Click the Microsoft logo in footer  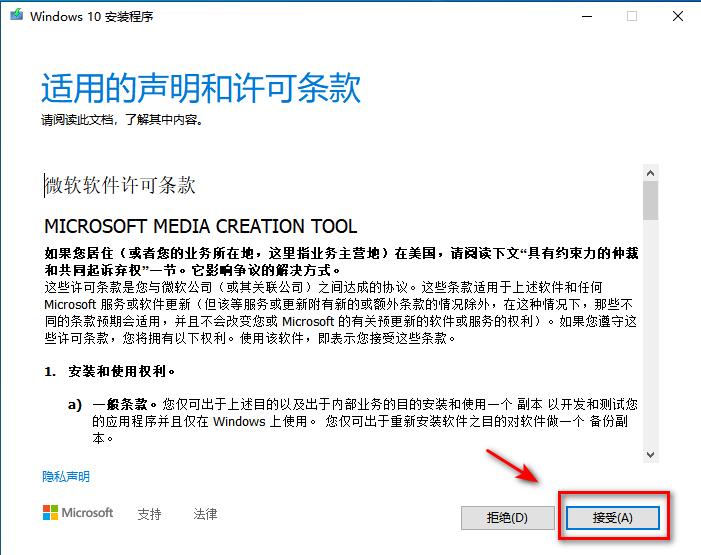[x=78, y=513]
